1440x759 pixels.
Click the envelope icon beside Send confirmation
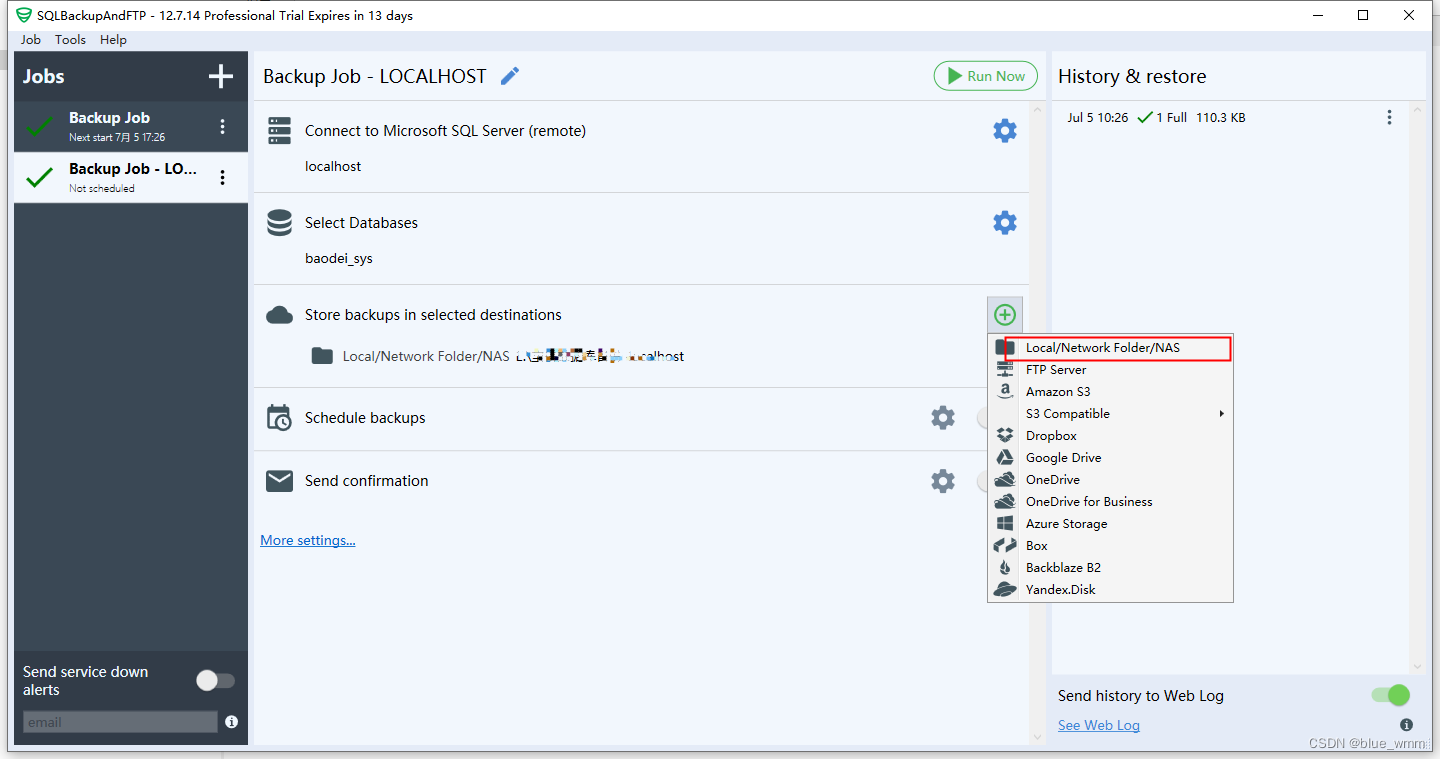(x=279, y=481)
